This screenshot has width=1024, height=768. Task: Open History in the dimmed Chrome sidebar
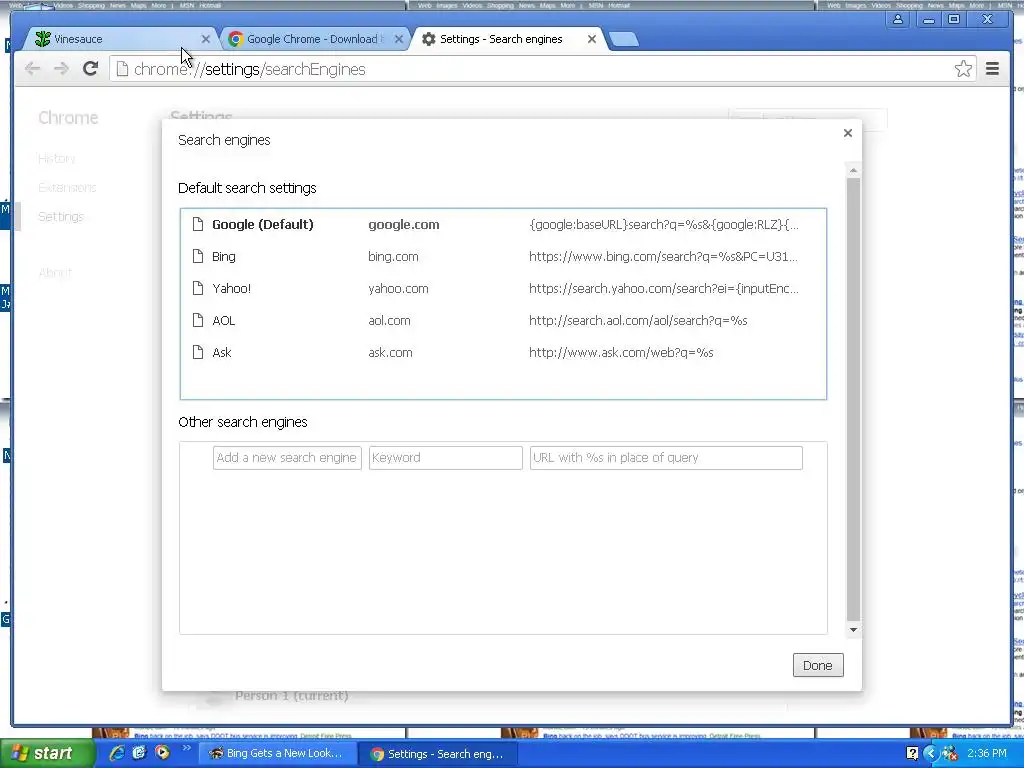click(57, 159)
